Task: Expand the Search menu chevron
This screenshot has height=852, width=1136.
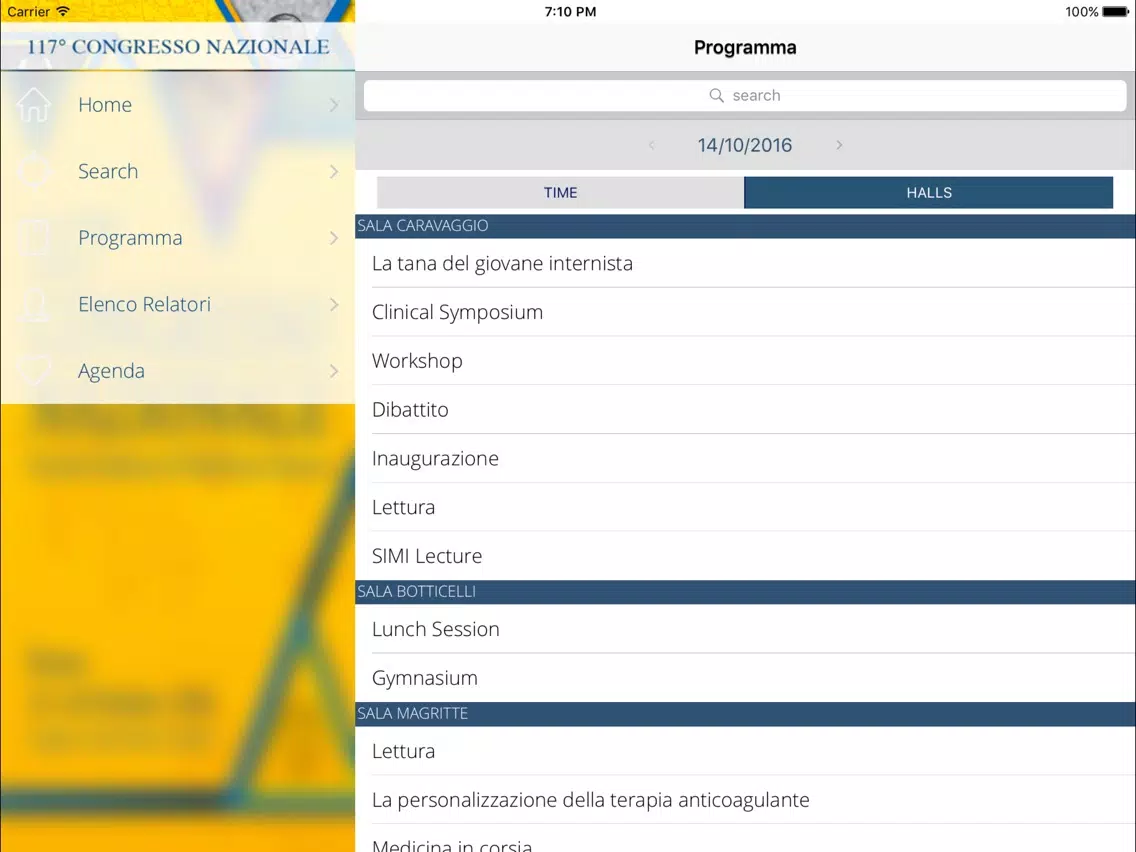Action: coord(334,172)
